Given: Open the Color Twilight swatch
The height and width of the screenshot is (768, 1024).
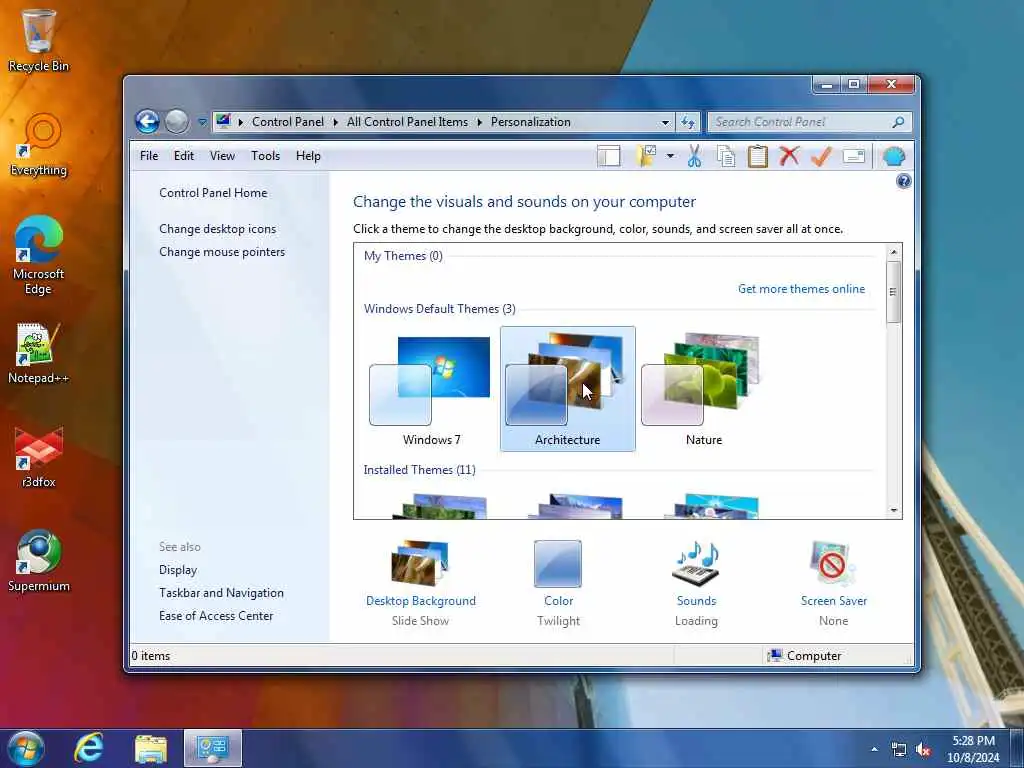Looking at the screenshot, I should click(558, 583).
